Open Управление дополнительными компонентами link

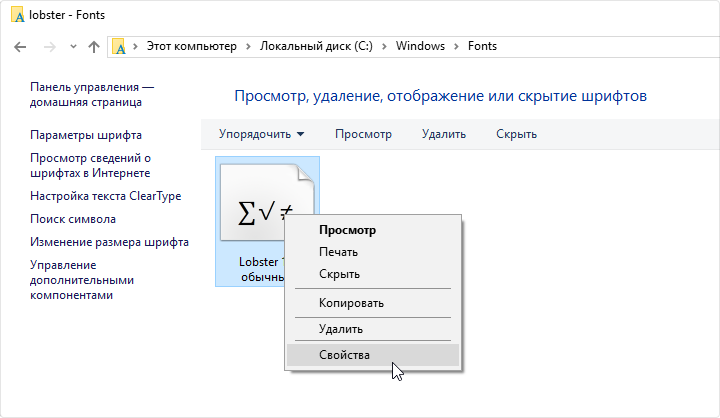(82, 280)
